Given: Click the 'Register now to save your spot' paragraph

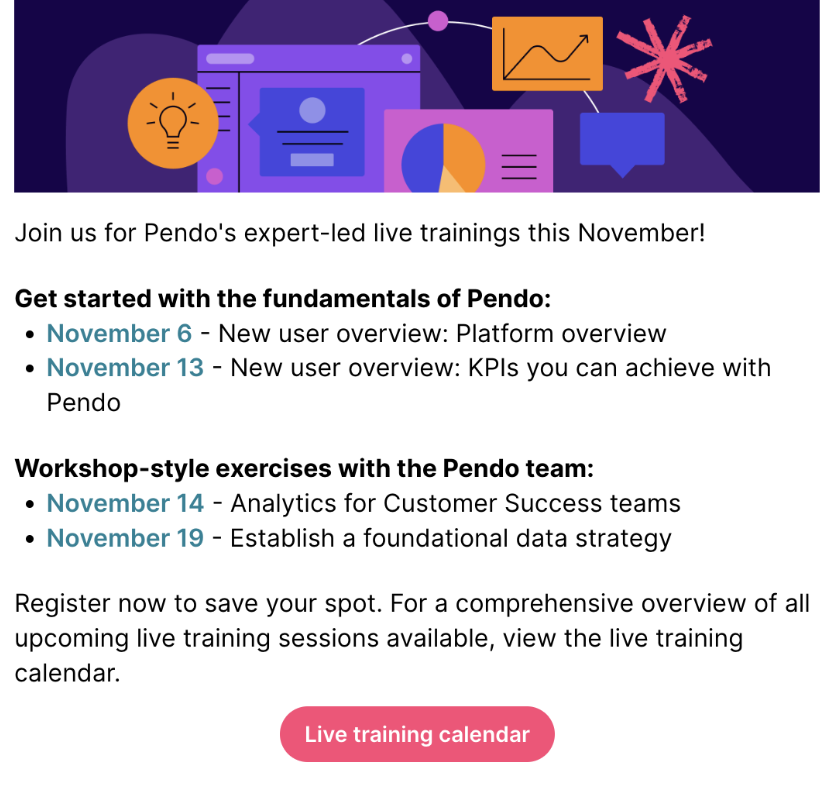Looking at the screenshot, I should pyautogui.click(x=412, y=638).
